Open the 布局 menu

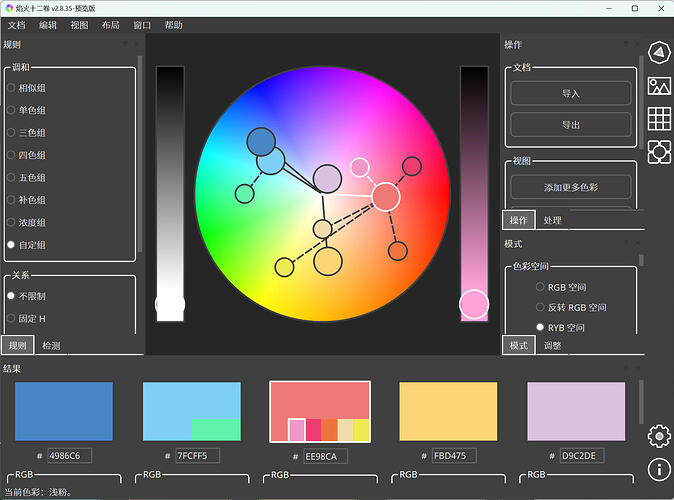(x=110, y=25)
